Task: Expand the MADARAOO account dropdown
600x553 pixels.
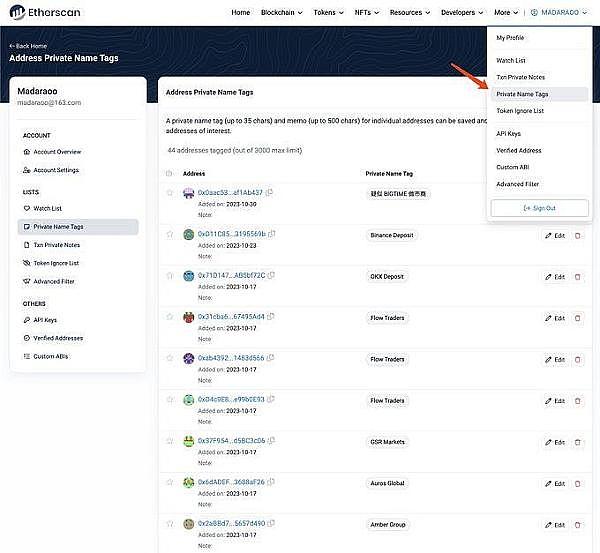Action: [x=560, y=13]
